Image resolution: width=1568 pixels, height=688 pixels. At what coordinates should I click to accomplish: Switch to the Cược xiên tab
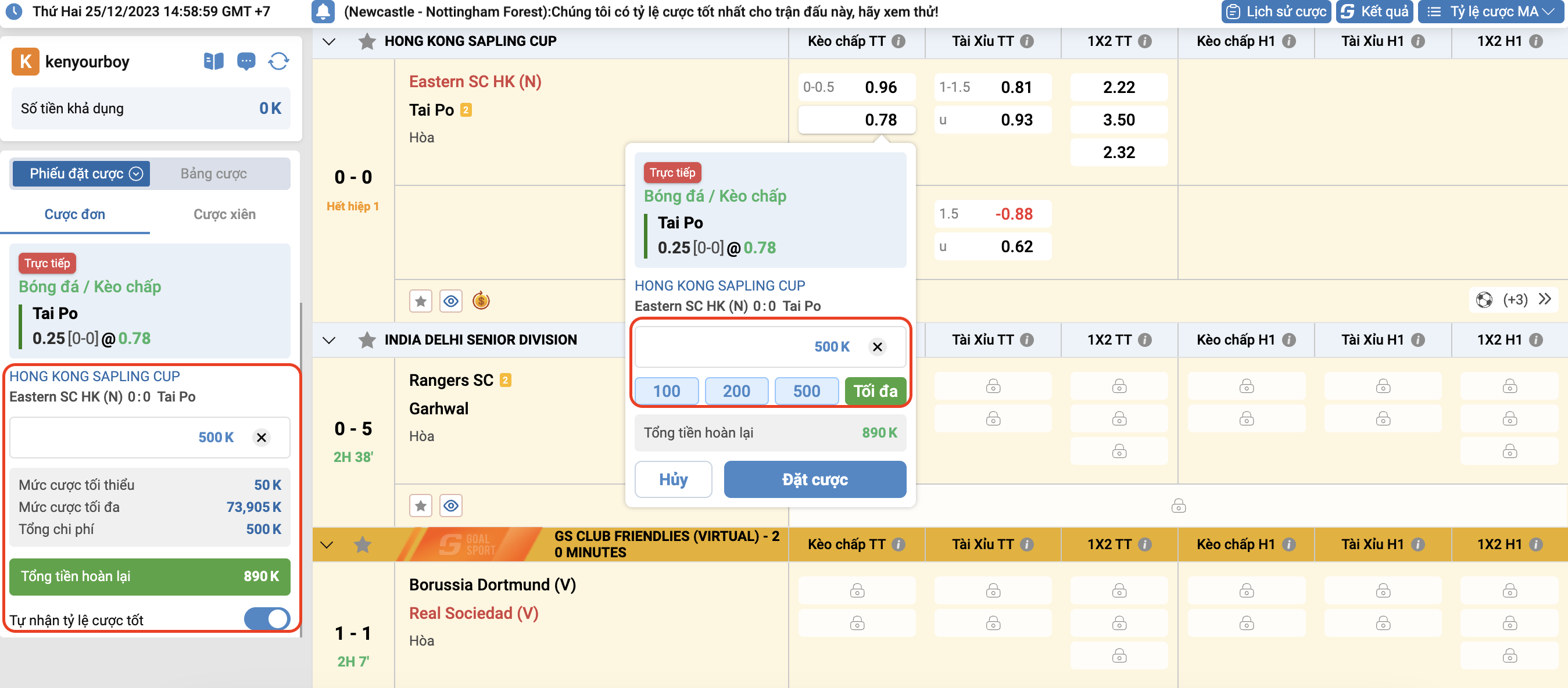(x=224, y=214)
